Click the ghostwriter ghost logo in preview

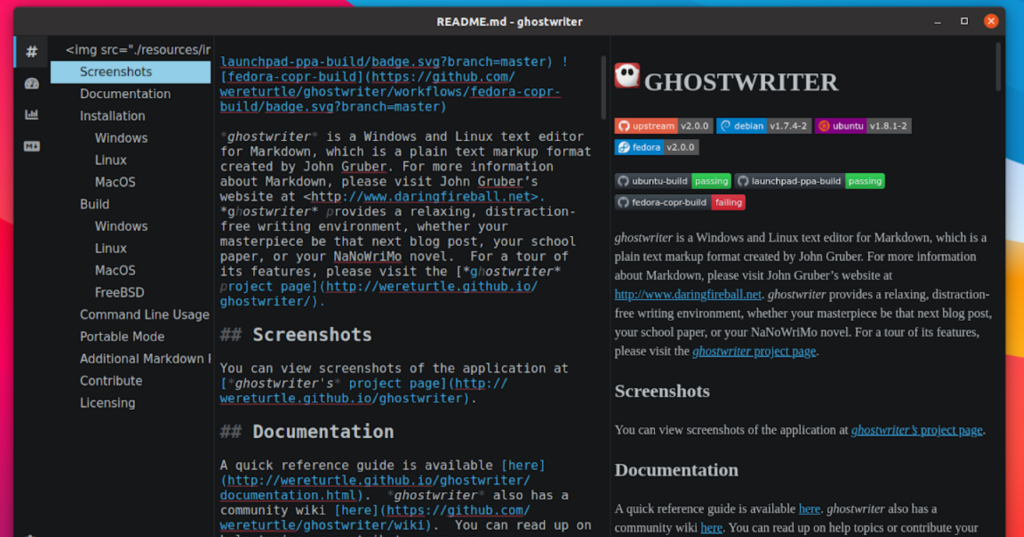627,75
